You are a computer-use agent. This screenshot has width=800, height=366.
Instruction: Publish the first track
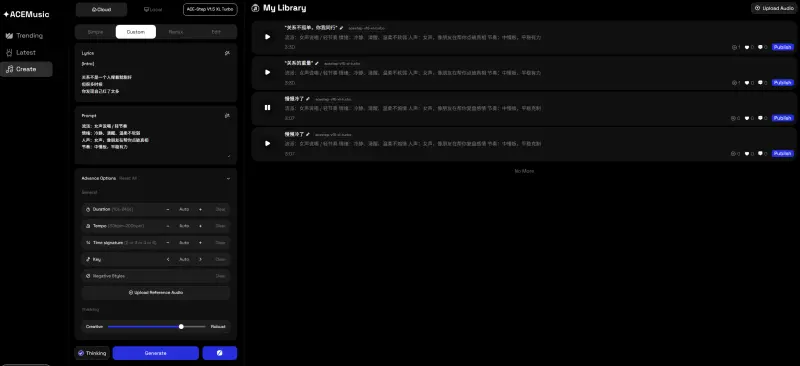[x=783, y=47]
